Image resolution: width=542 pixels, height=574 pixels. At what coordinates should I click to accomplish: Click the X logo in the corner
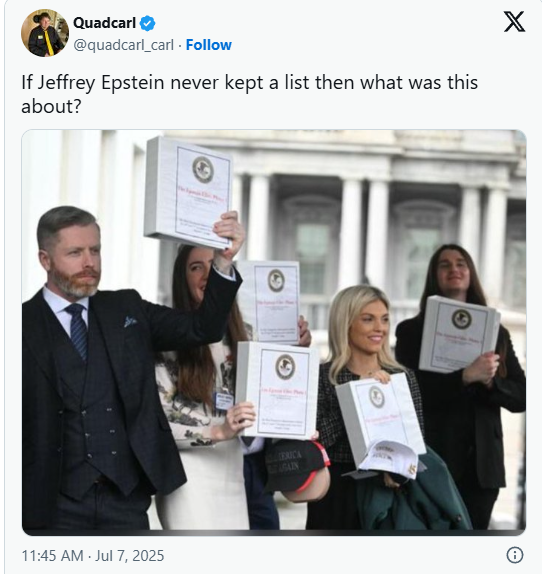pos(514,22)
